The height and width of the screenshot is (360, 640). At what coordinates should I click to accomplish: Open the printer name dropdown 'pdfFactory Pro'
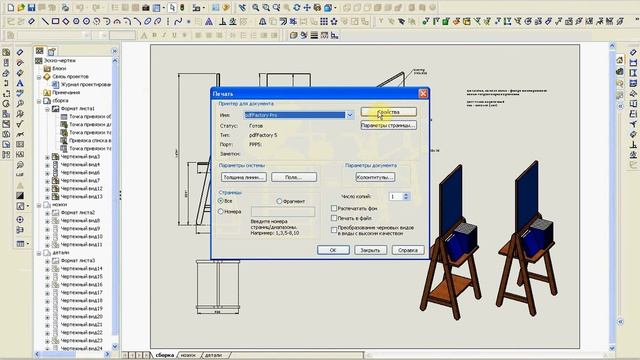(x=350, y=115)
